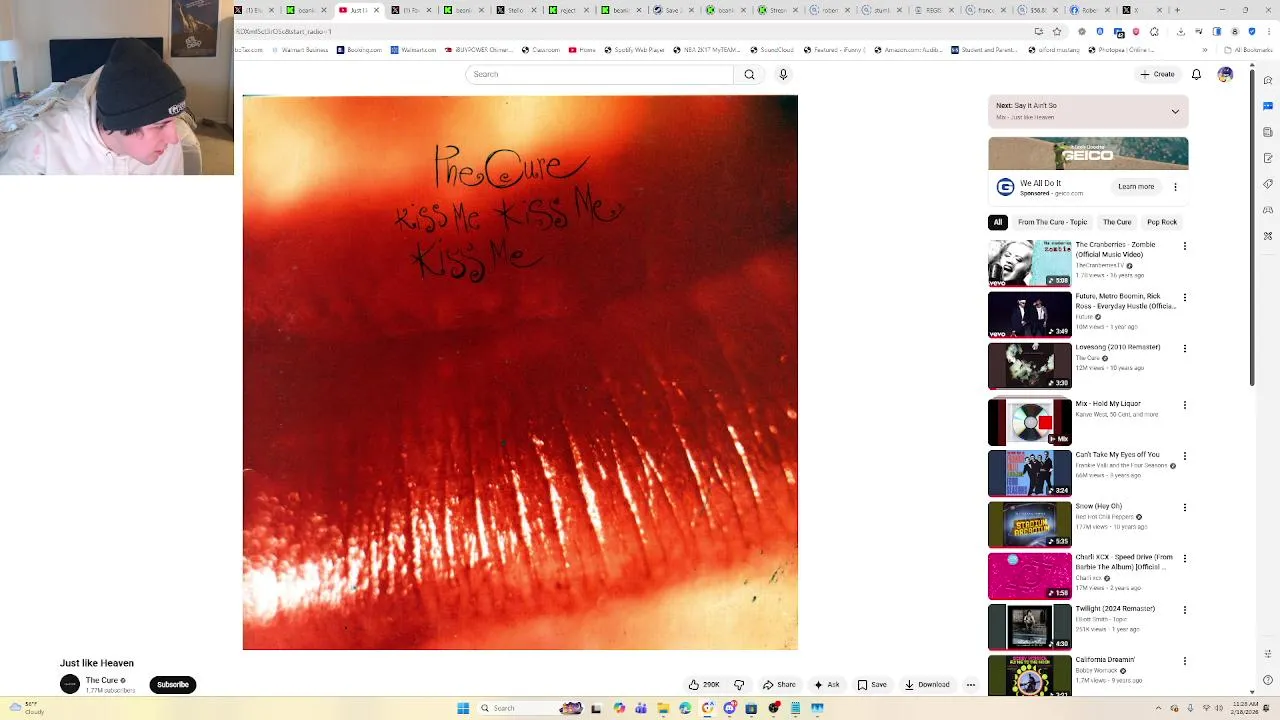
Task: Open more options for Snow (Hey Oh)
Action: pos(1185,507)
